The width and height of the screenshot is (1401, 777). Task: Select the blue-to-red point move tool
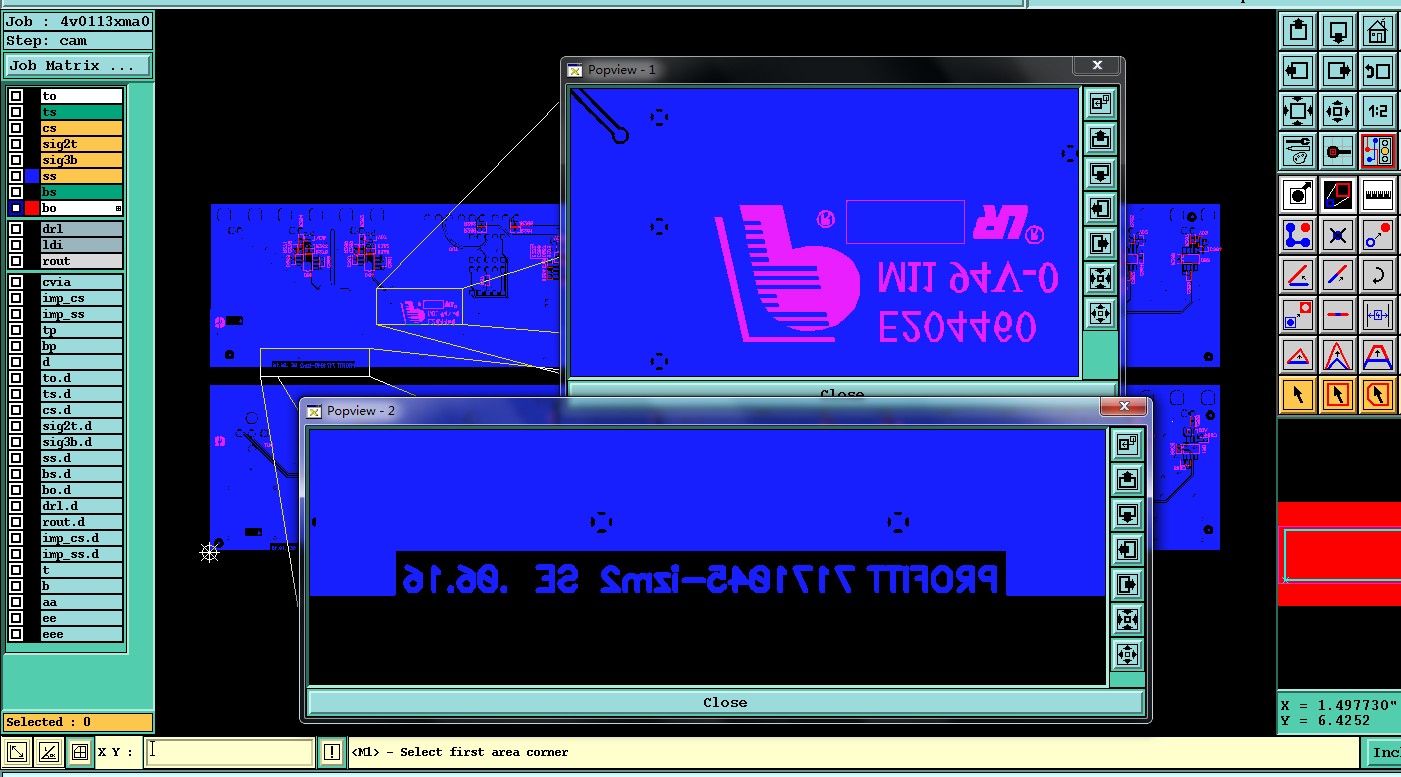click(x=1378, y=234)
